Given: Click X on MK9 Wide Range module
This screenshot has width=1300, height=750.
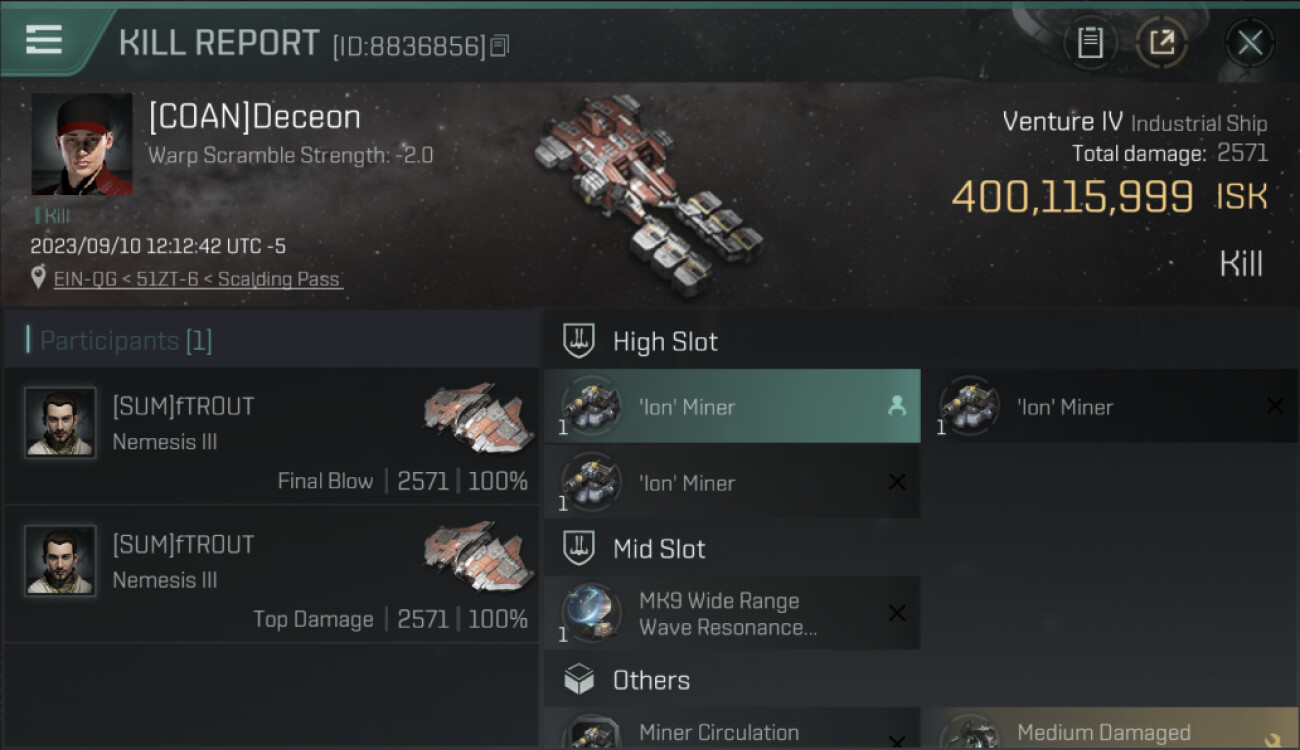Looking at the screenshot, I should [897, 613].
